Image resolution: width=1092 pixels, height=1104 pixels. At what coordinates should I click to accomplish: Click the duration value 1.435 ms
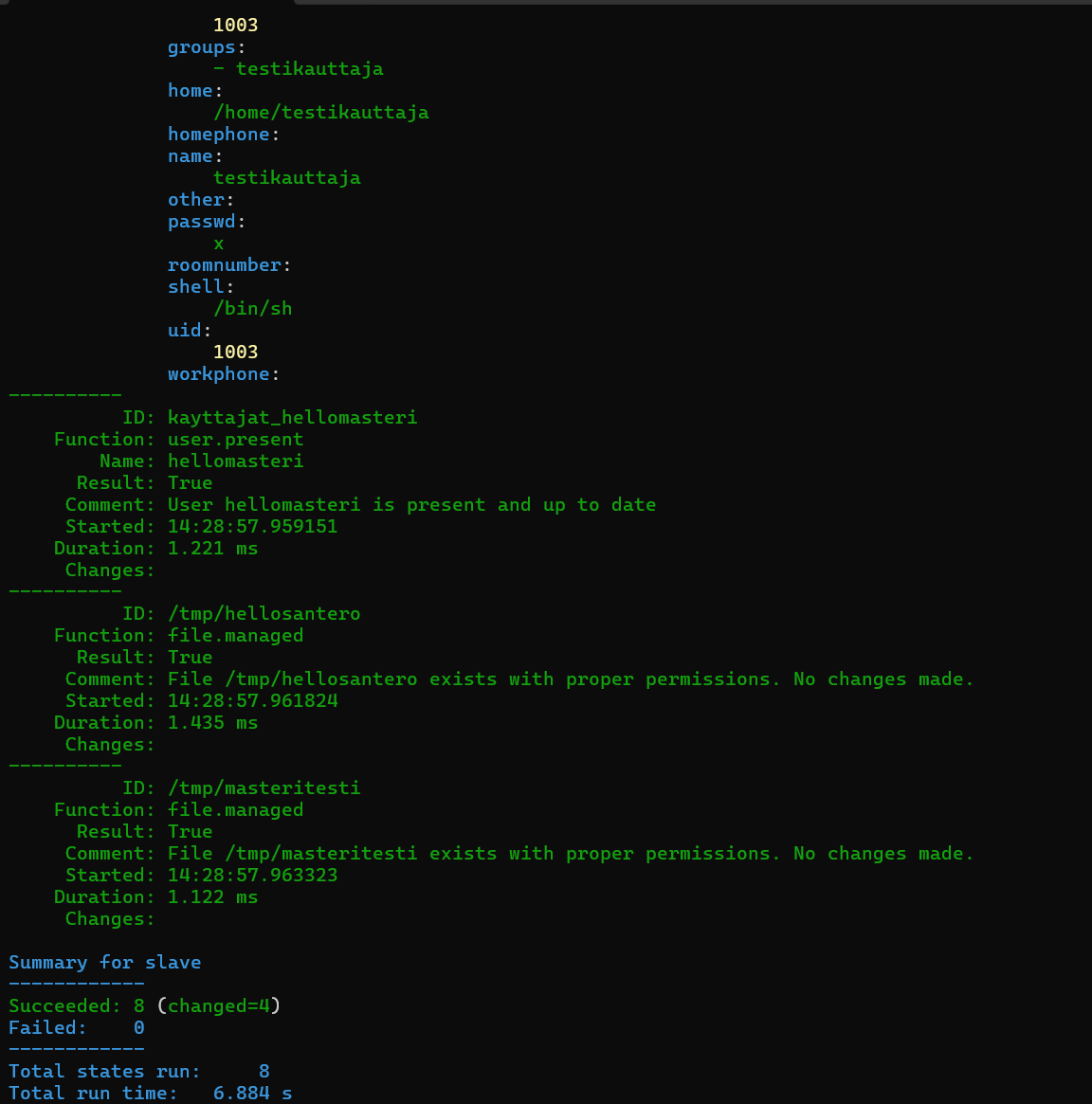coord(212,722)
